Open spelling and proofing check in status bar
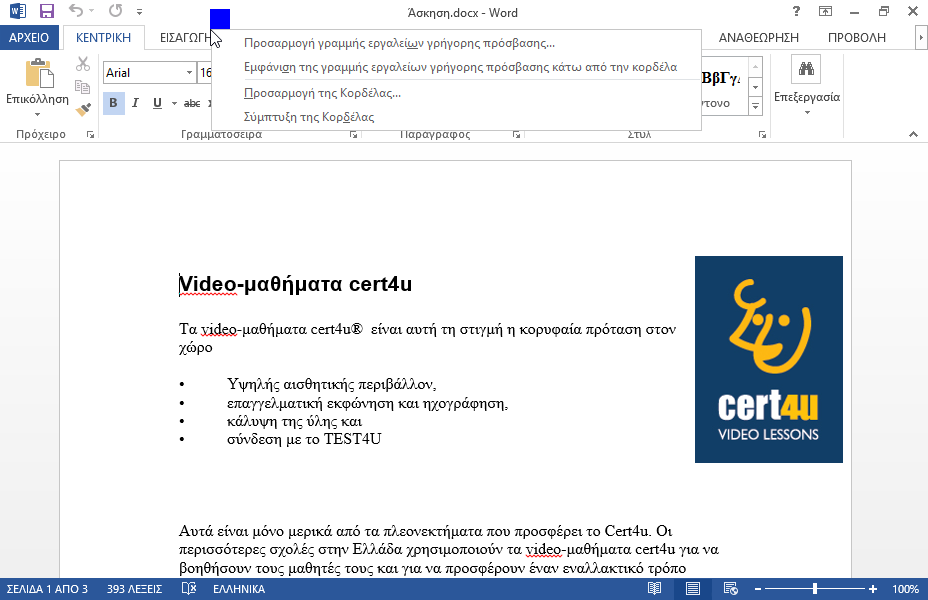 189,589
